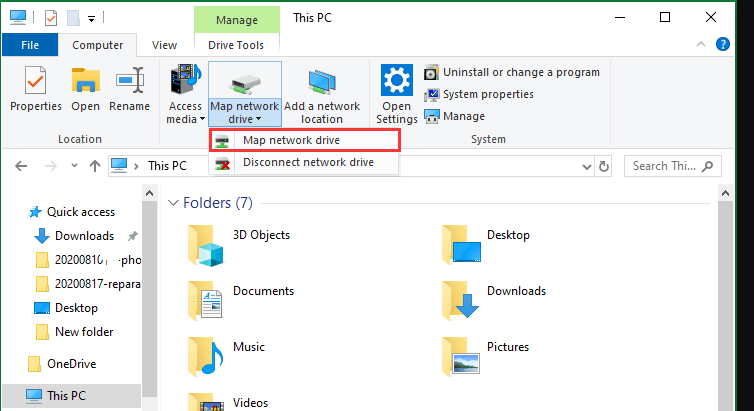Image resolution: width=754 pixels, height=411 pixels.
Task: Click Manage in the System group
Action: [x=454, y=116]
